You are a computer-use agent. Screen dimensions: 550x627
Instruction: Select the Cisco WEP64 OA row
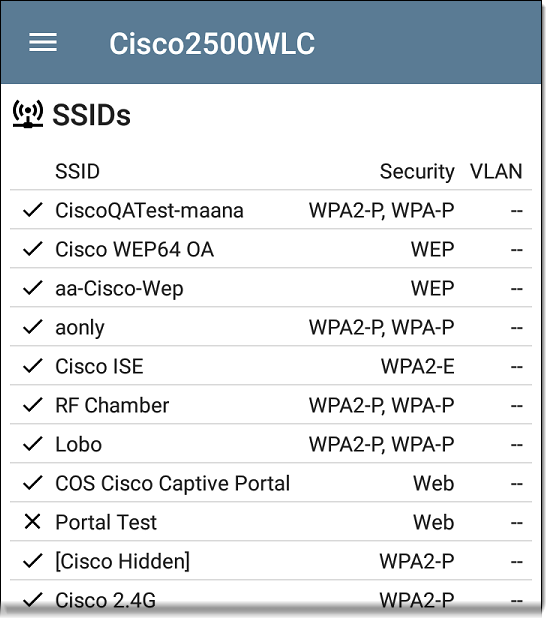coord(271,249)
